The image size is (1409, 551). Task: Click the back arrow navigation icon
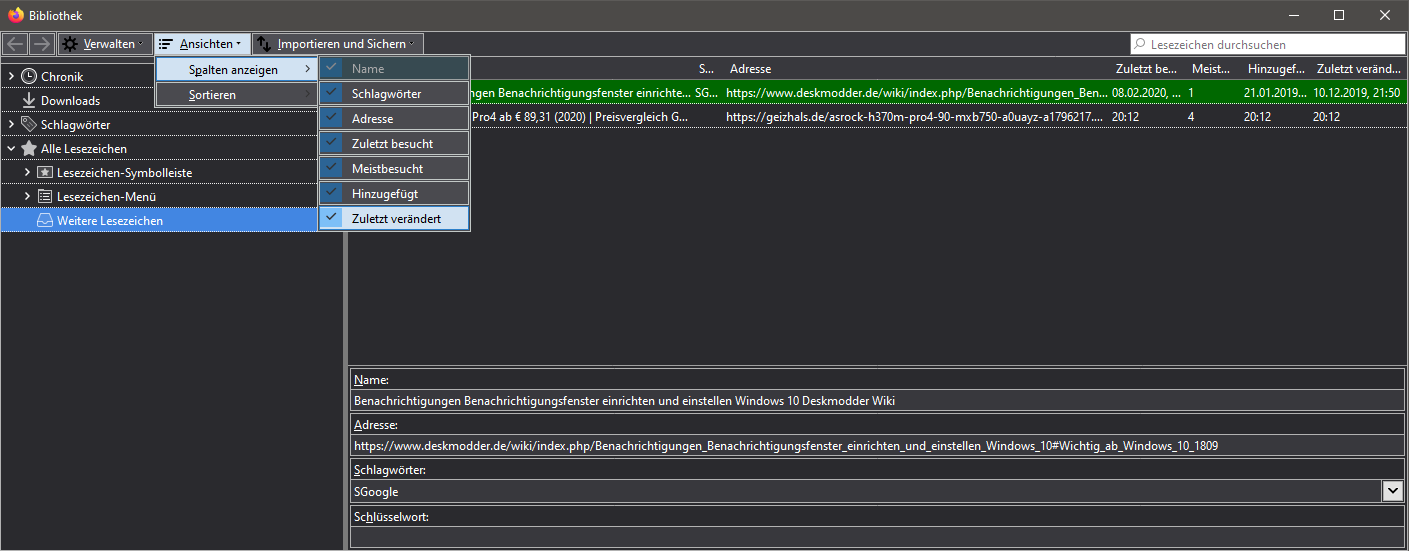pos(15,44)
